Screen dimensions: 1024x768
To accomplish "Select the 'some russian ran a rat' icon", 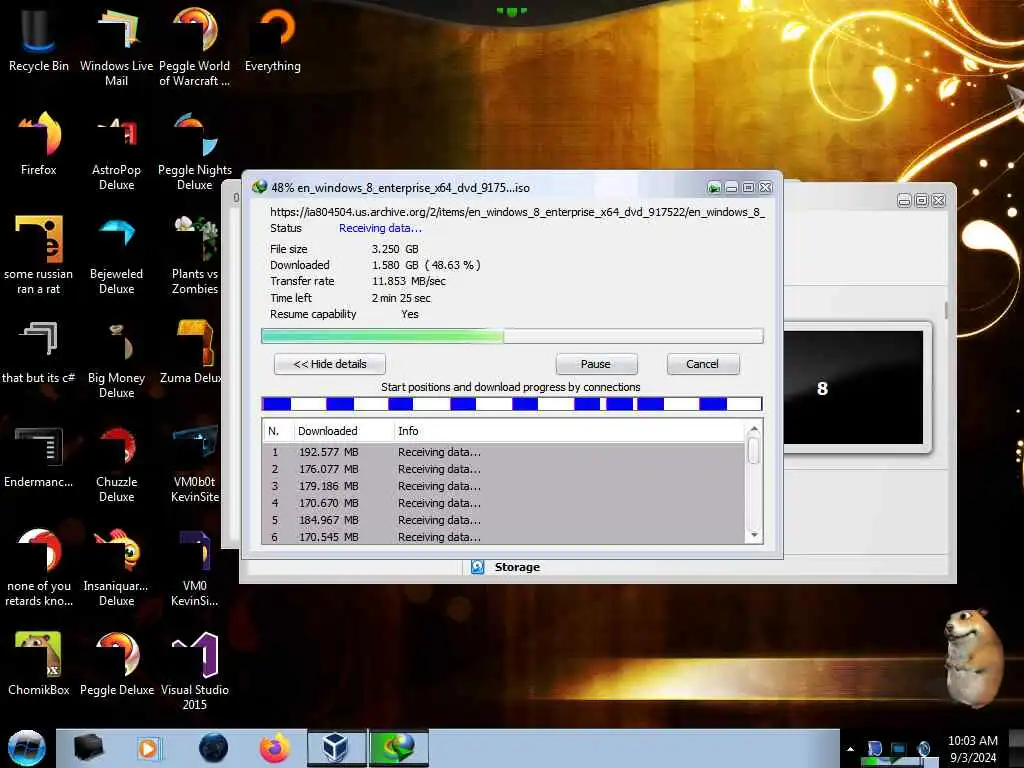I will click(x=39, y=255).
